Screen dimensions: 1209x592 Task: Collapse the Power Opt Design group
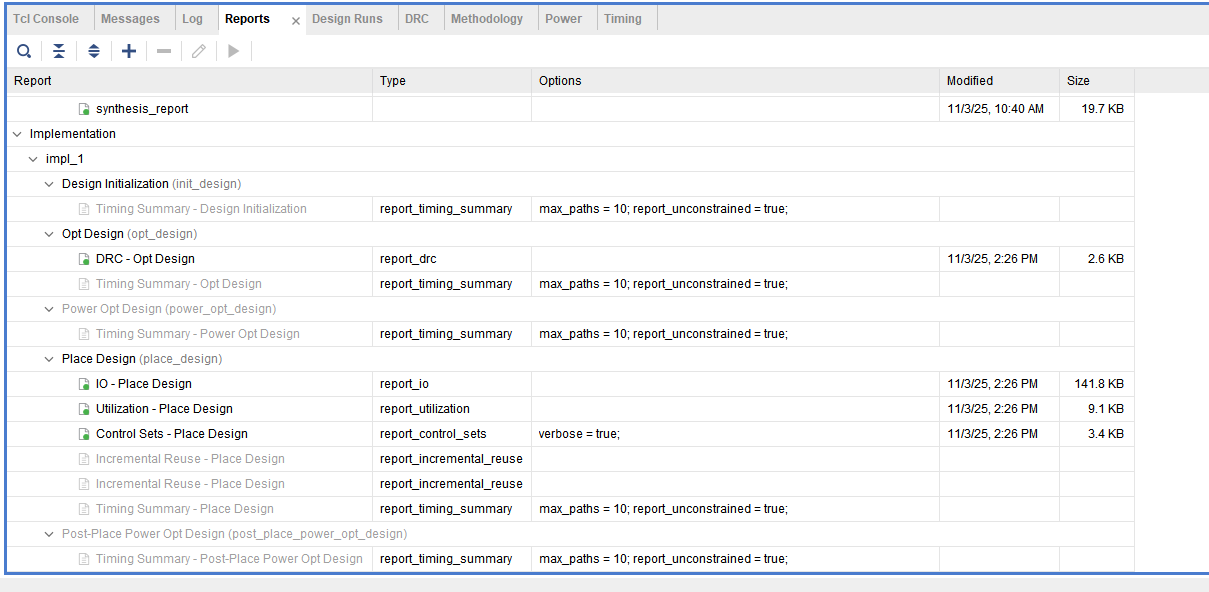click(x=50, y=309)
